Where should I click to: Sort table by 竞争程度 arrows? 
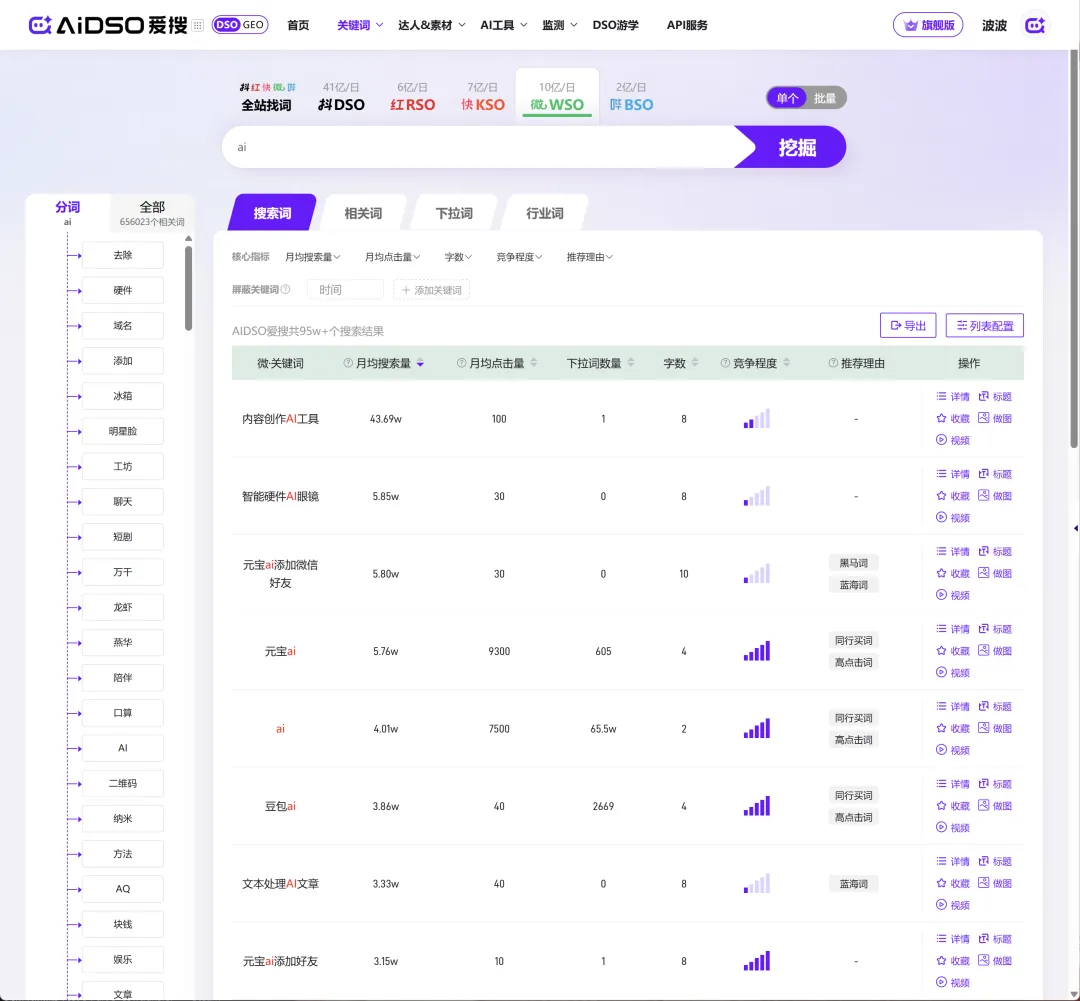point(787,363)
